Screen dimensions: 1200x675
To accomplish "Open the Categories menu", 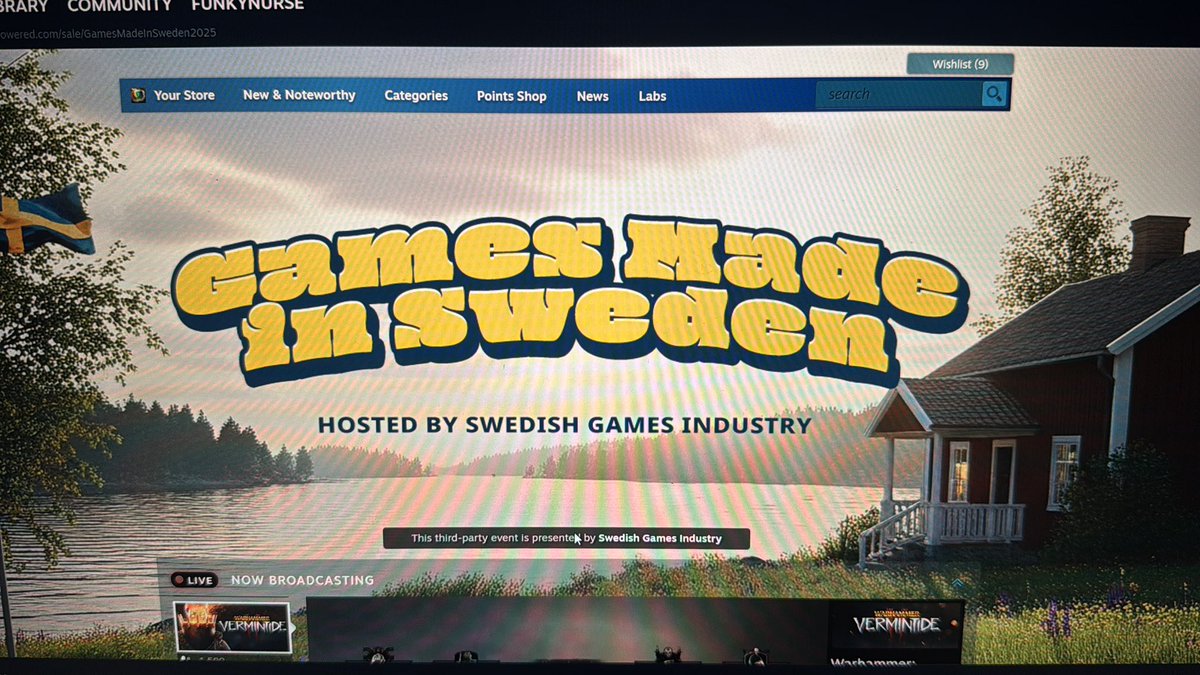I will [x=416, y=96].
